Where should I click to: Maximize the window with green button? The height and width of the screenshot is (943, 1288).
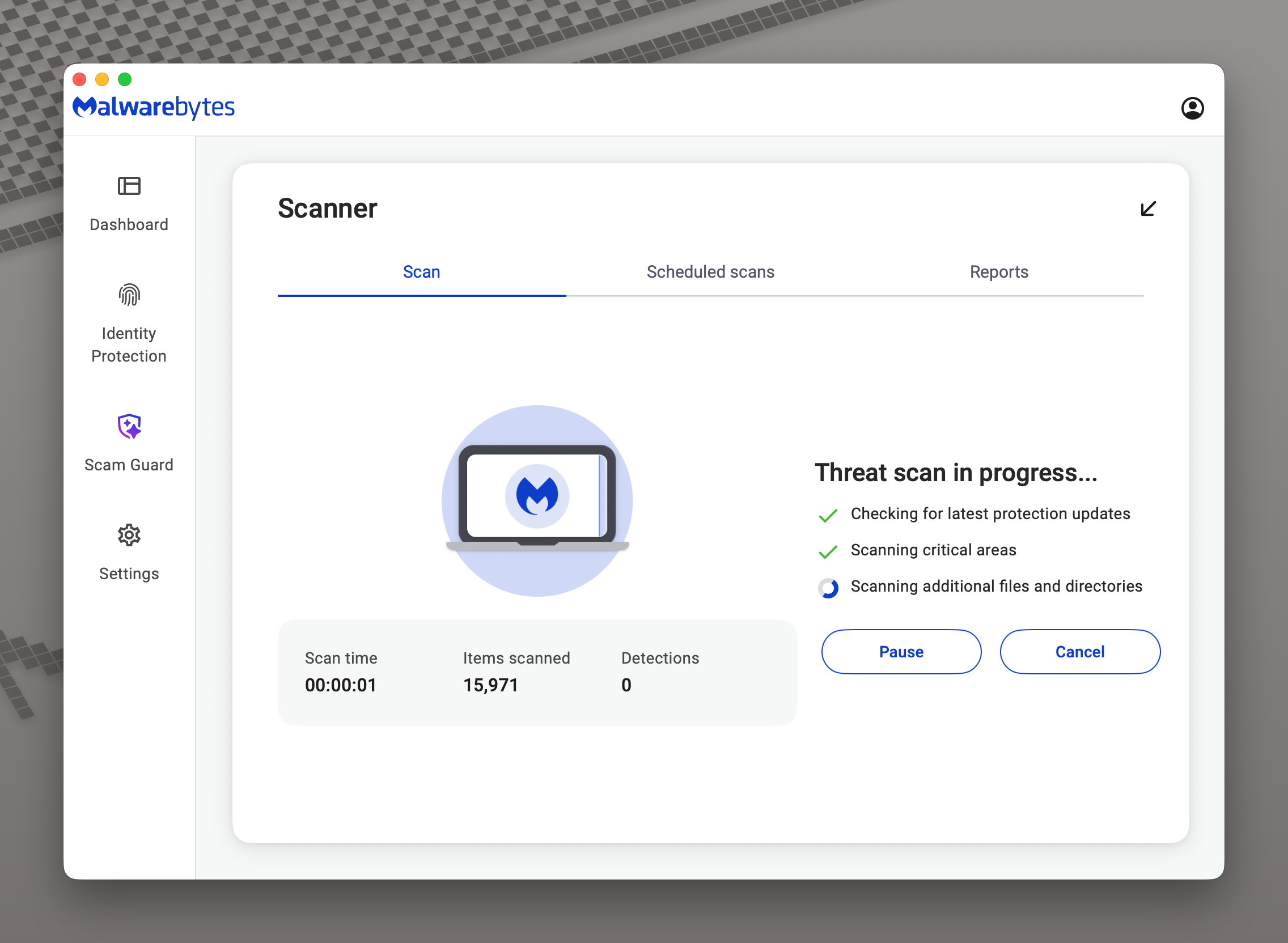point(125,79)
